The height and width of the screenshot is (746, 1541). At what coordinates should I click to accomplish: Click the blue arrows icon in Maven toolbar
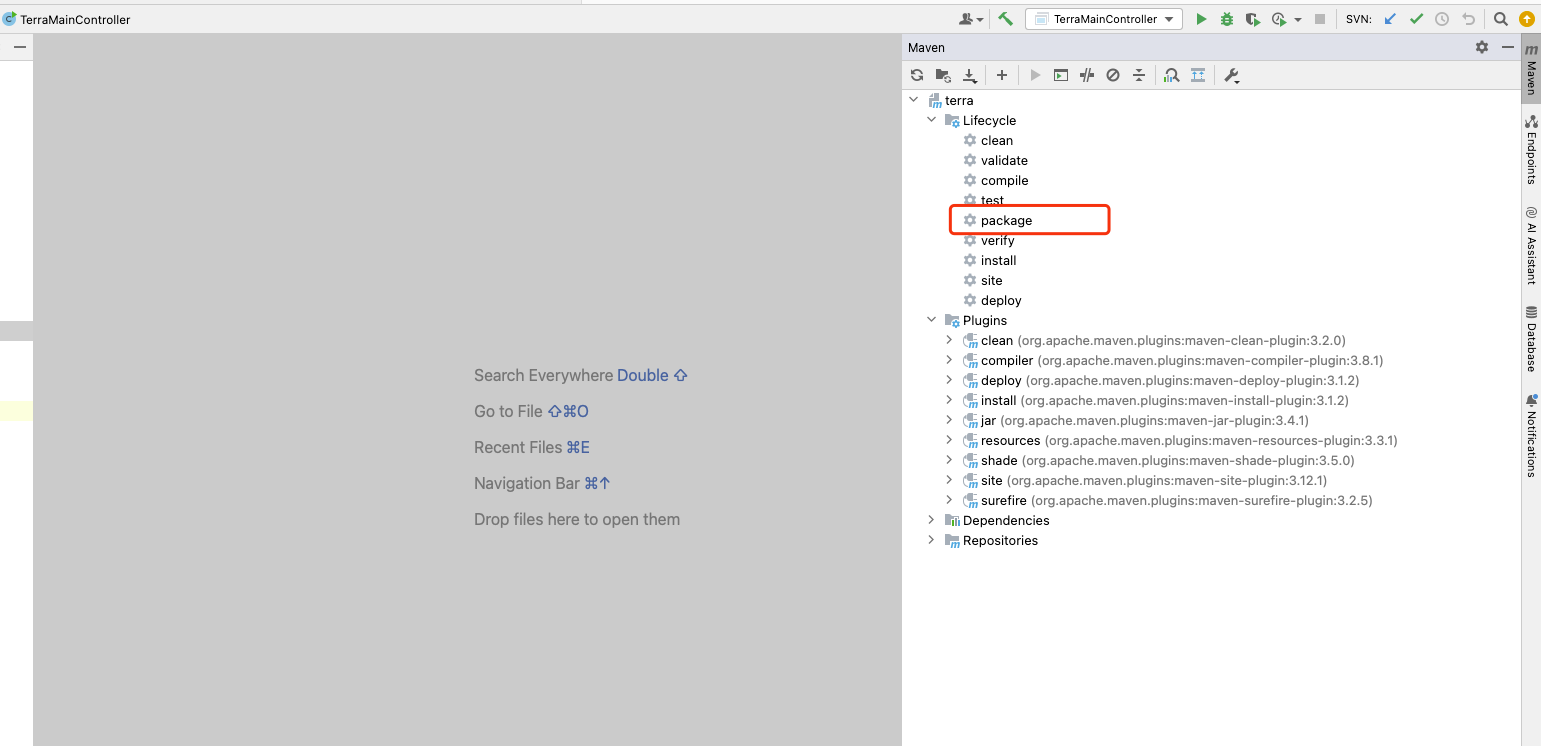click(1198, 75)
